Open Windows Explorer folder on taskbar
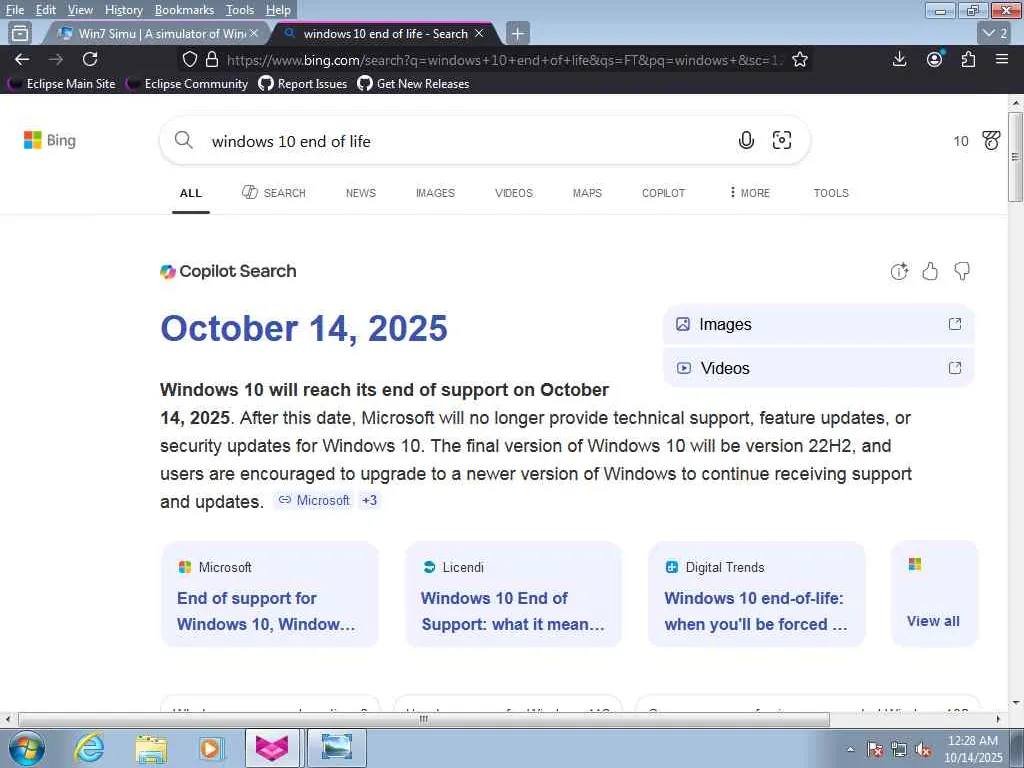This screenshot has height=768, width=1024. pyautogui.click(x=151, y=748)
